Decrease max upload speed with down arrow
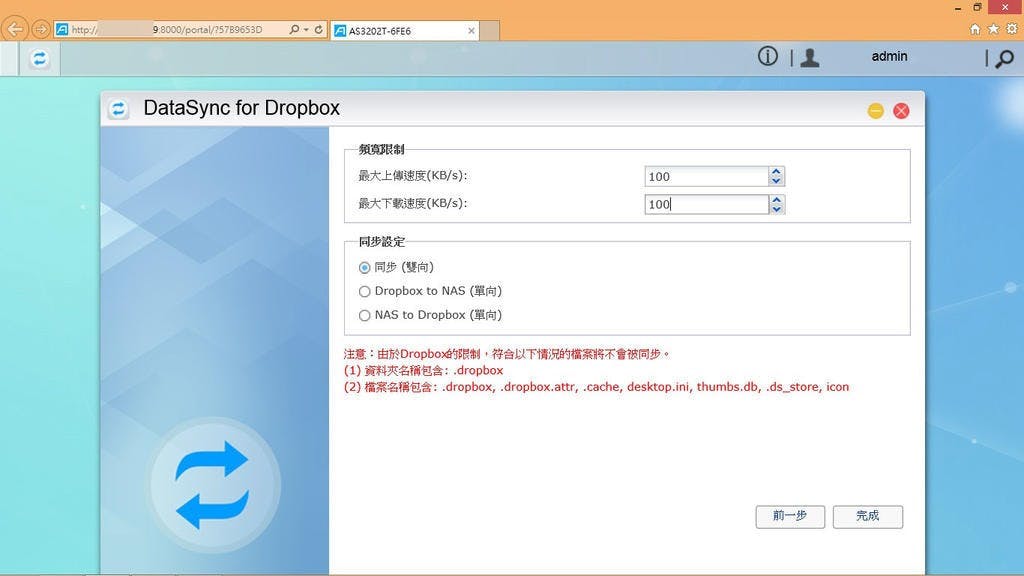 (777, 181)
